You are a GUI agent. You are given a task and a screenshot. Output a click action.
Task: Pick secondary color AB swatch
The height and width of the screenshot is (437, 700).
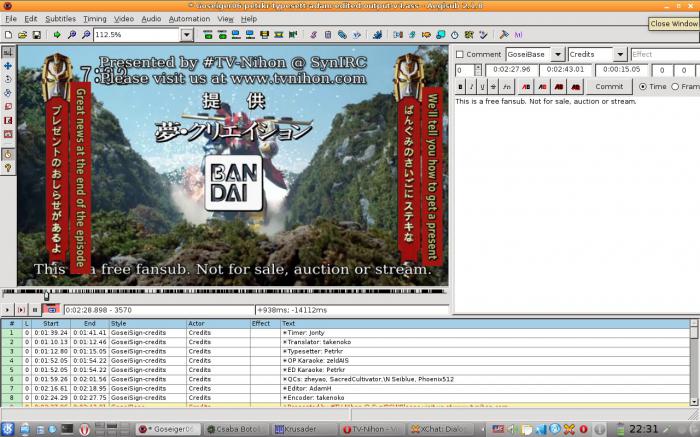[542, 87]
